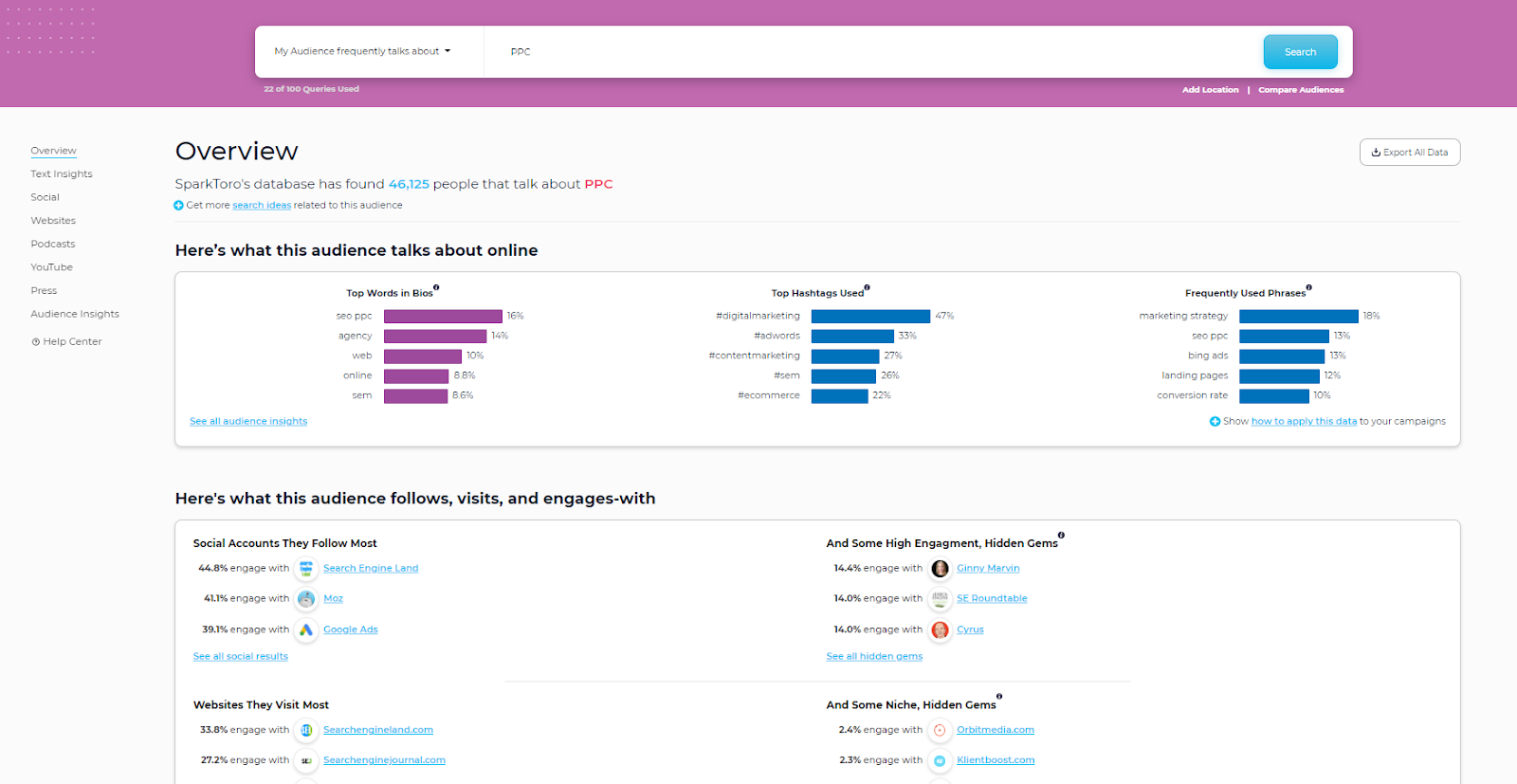Click info icon next to Top Hashtags Used
The width and height of the screenshot is (1517, 784).
pyautogui.click(x=868, y=287)
